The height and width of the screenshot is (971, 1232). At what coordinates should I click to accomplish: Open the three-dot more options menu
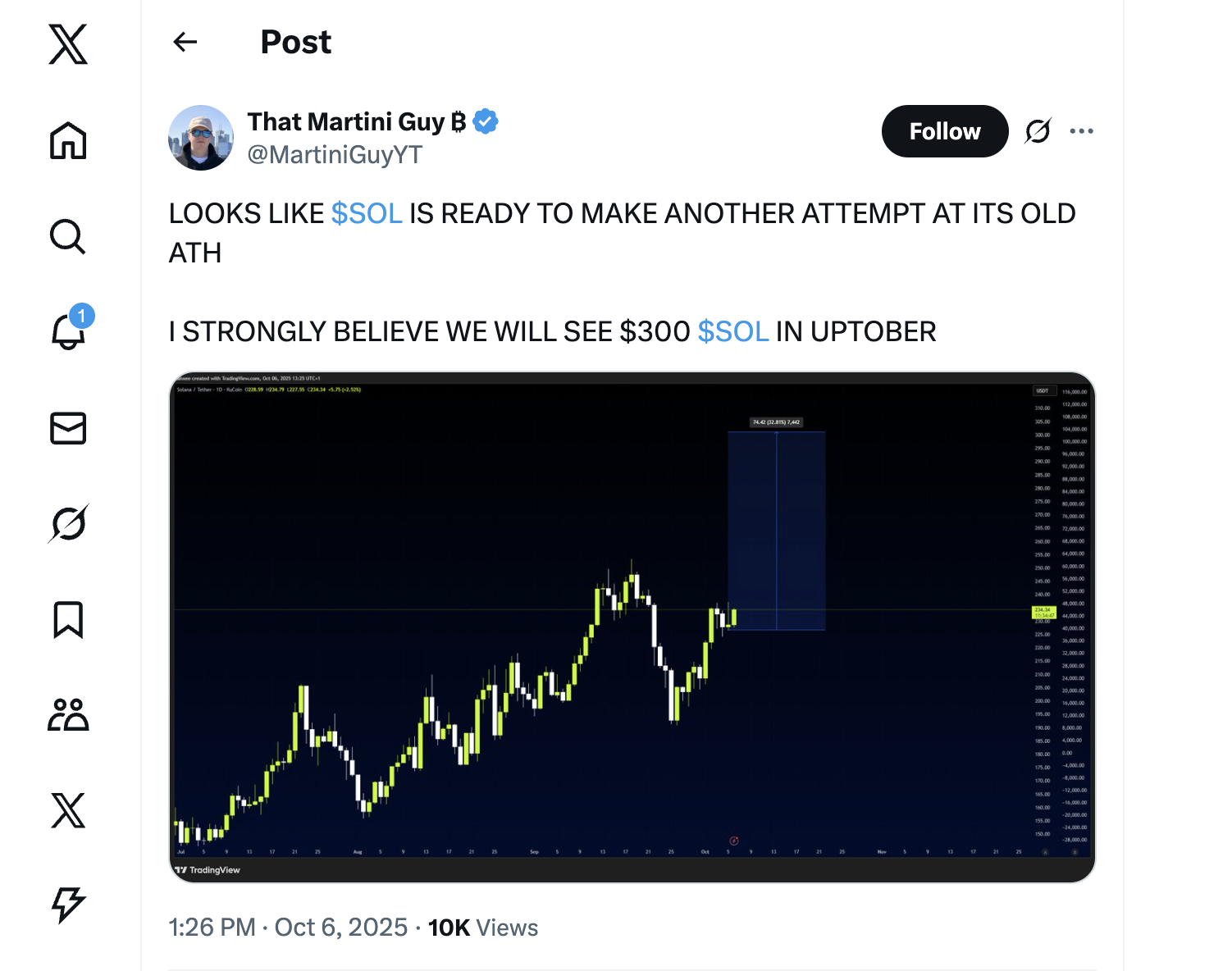click(1081, 131)
